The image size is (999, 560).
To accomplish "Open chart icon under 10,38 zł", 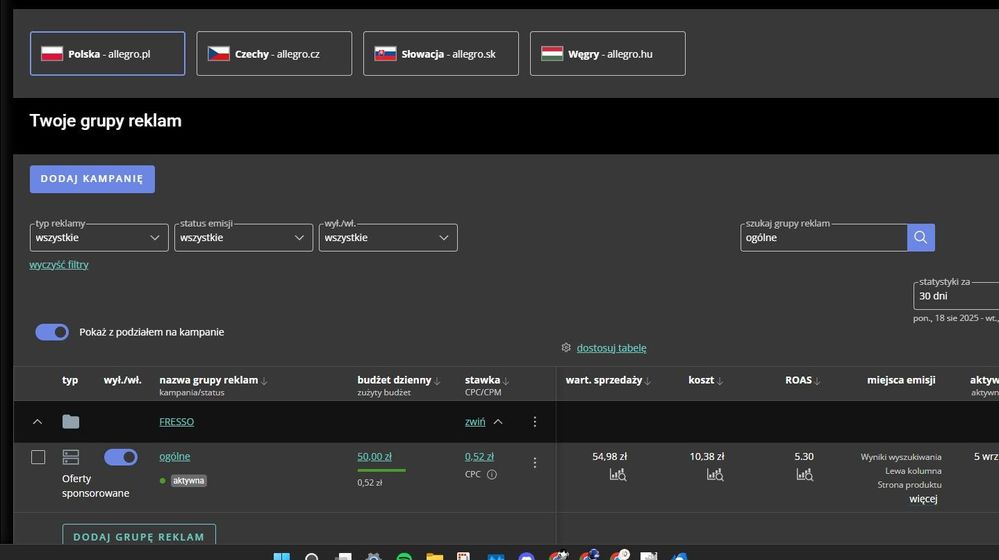I will [x=715, y=475].
